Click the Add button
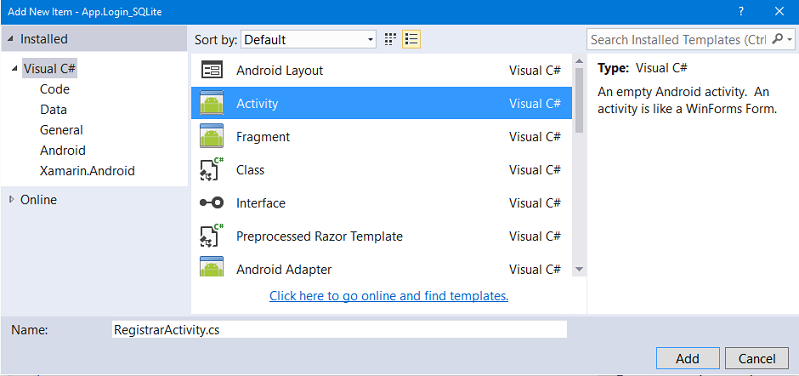The width and height of the screenshot is (799, 376). coord(687,358)
